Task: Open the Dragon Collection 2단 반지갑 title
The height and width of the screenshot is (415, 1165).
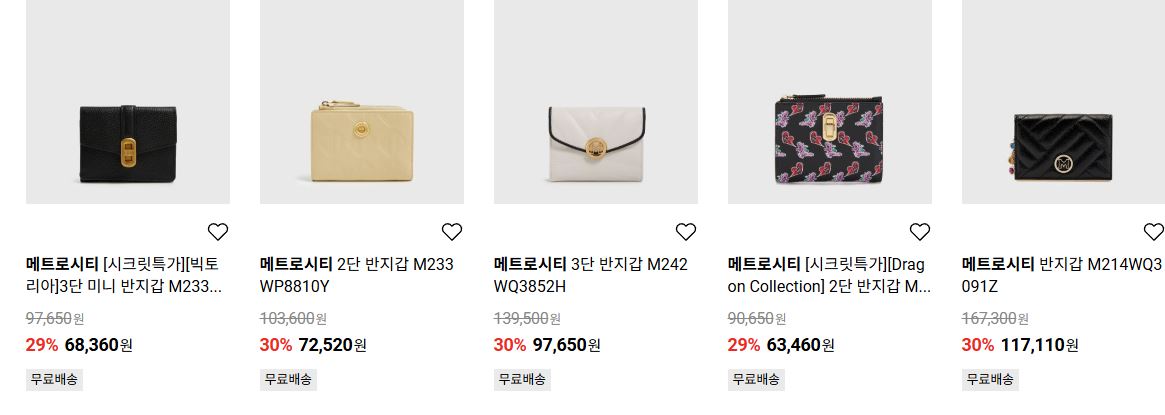Action: click(x=829, y=275)
